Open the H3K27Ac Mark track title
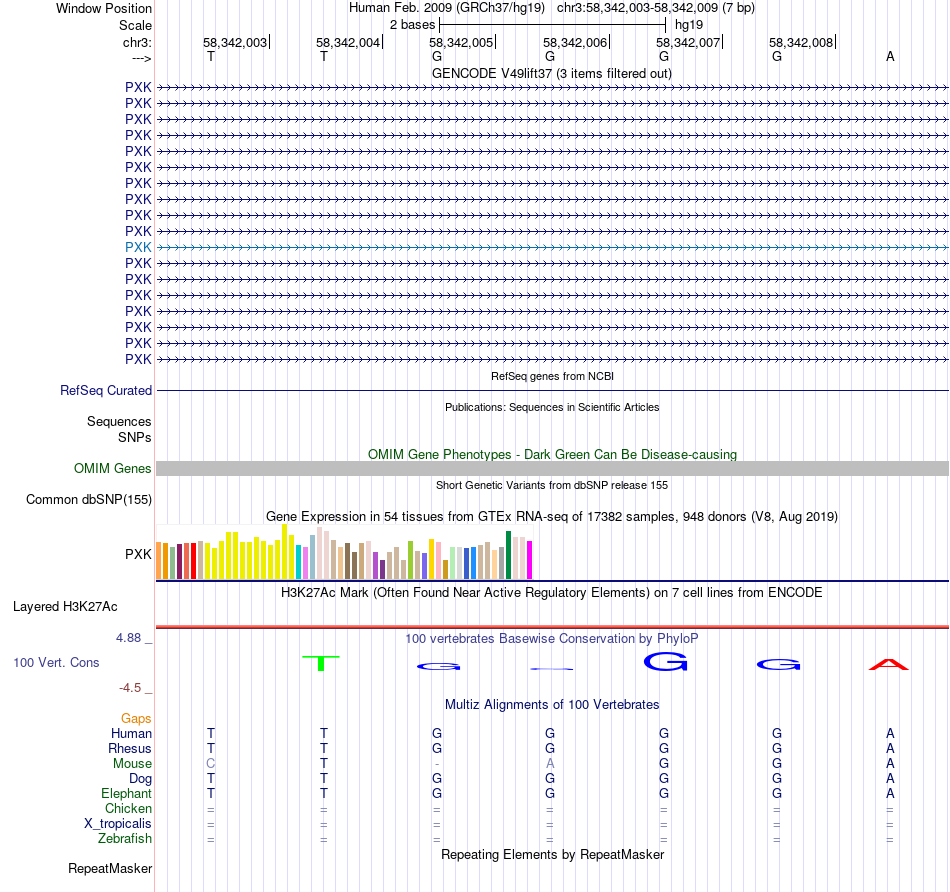Image resolution: width=950 pixels, height=892 pixels. [551, 593]
